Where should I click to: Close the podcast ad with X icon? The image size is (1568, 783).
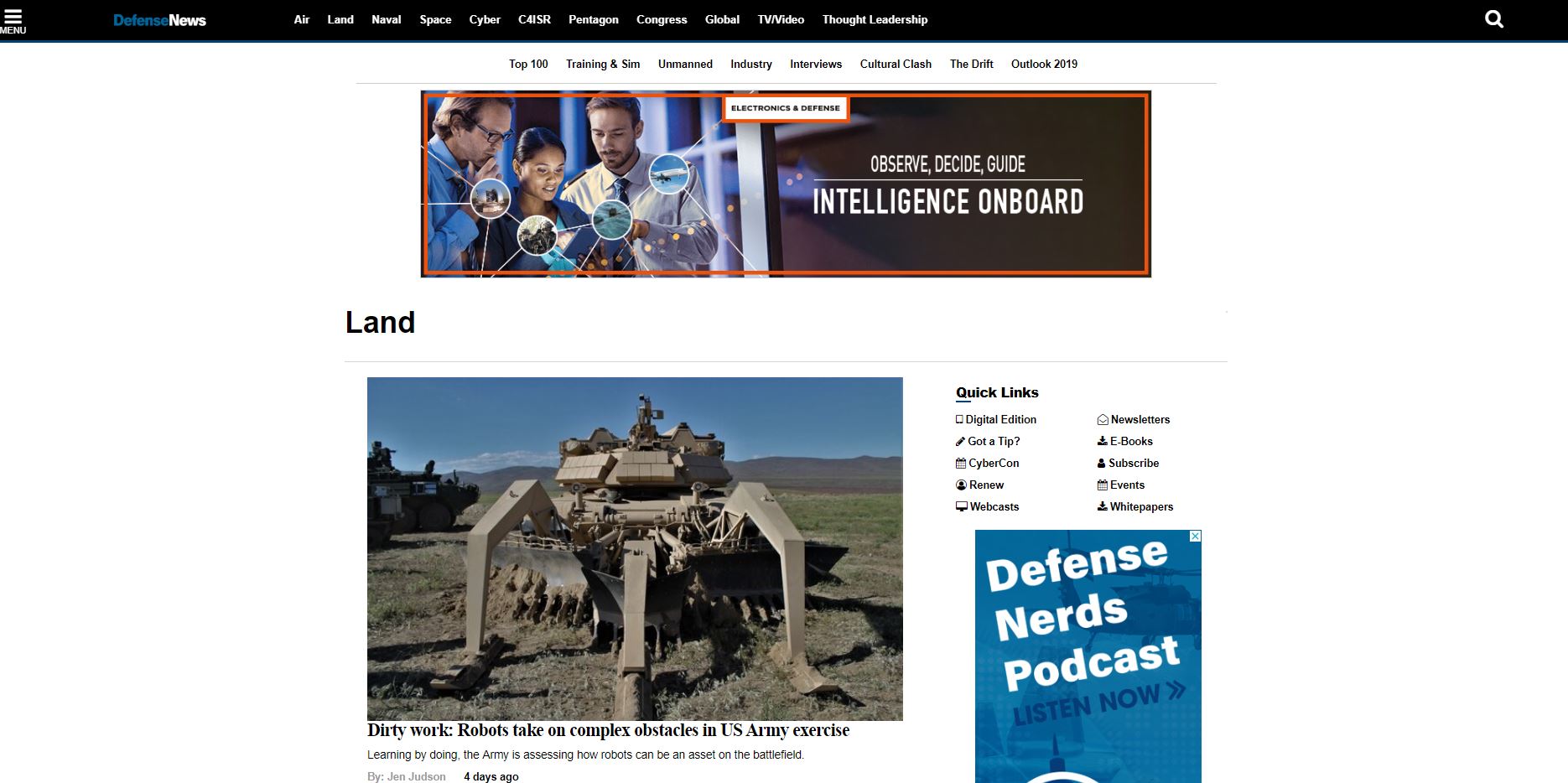click(1196, 536)
